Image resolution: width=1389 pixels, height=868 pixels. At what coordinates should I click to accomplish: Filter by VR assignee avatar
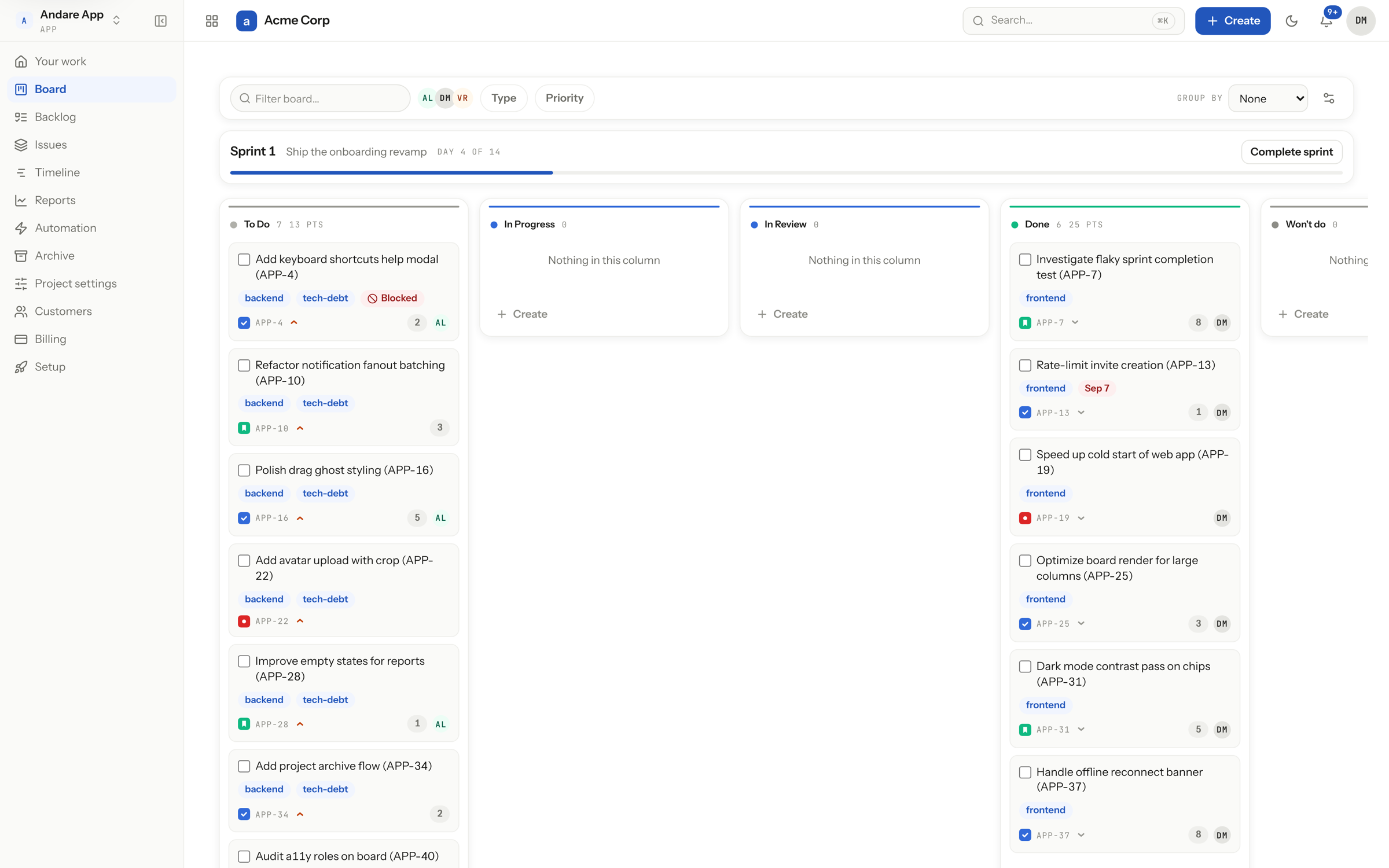click(x=462, y=98)
